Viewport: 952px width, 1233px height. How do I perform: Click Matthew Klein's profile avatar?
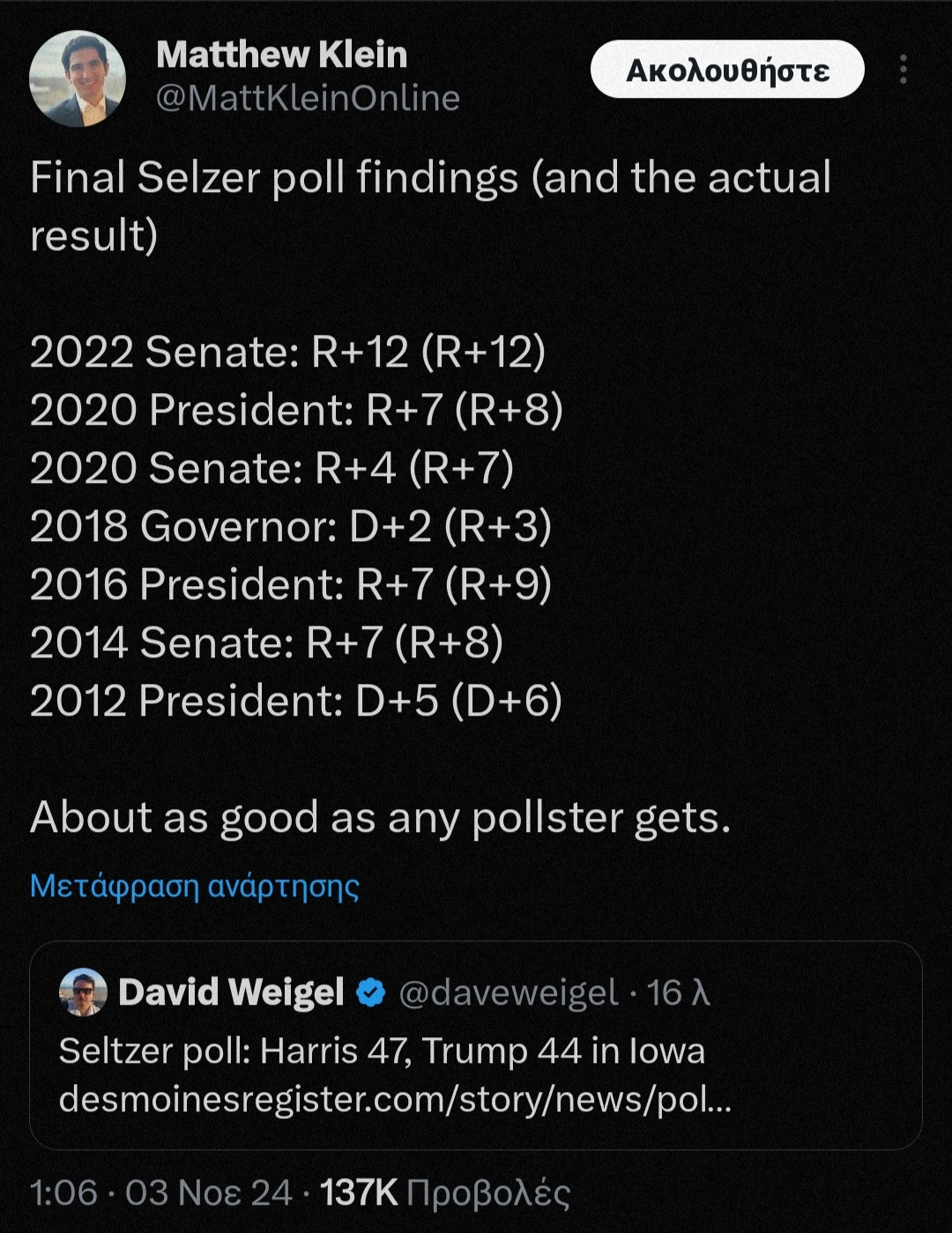78,79
